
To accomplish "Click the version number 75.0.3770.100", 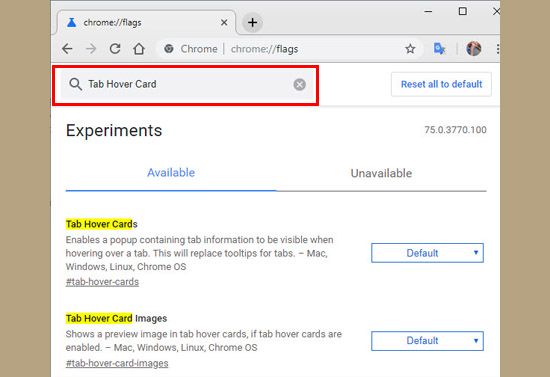I will pos(455,130).
